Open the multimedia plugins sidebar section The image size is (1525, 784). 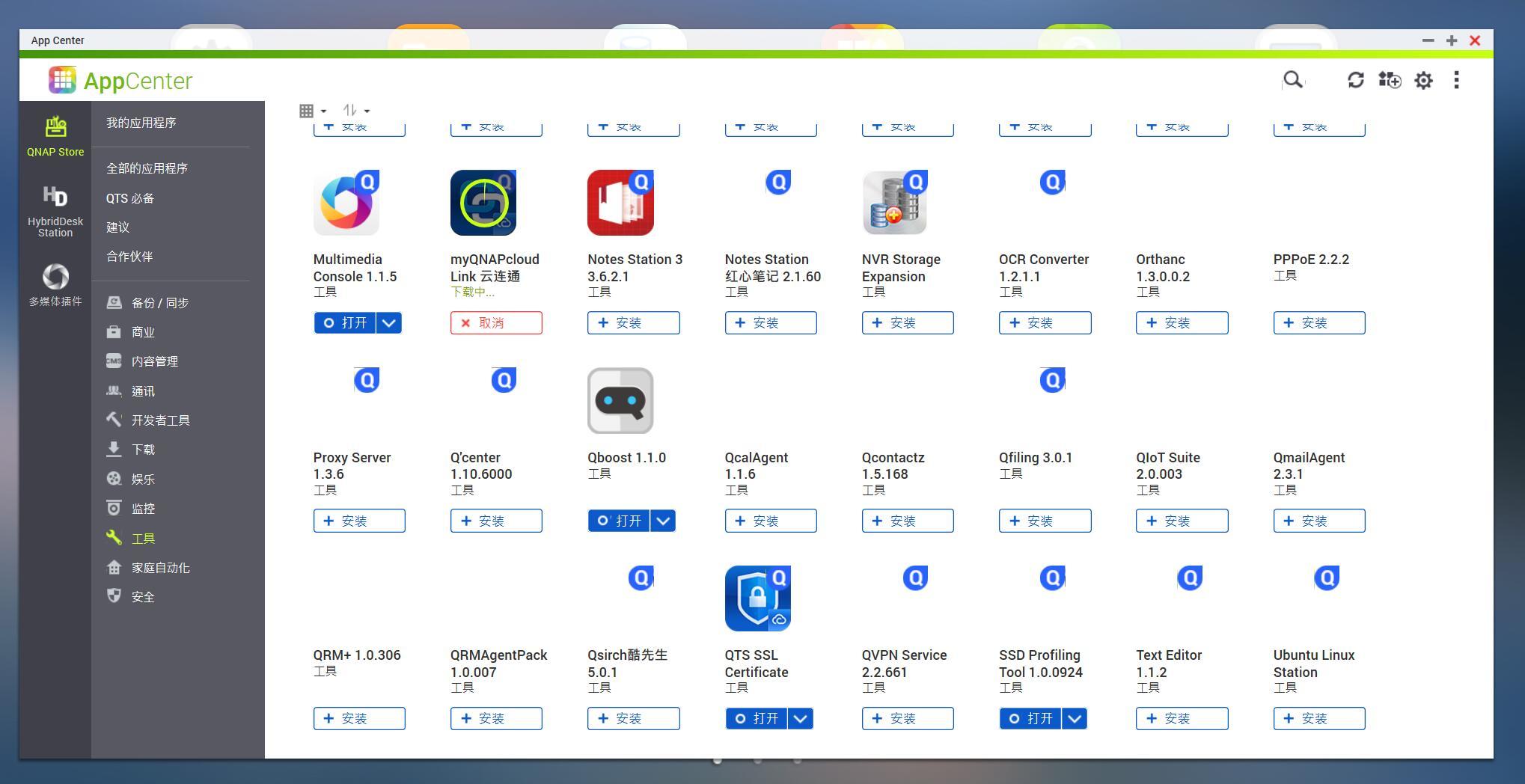point(55,285)
